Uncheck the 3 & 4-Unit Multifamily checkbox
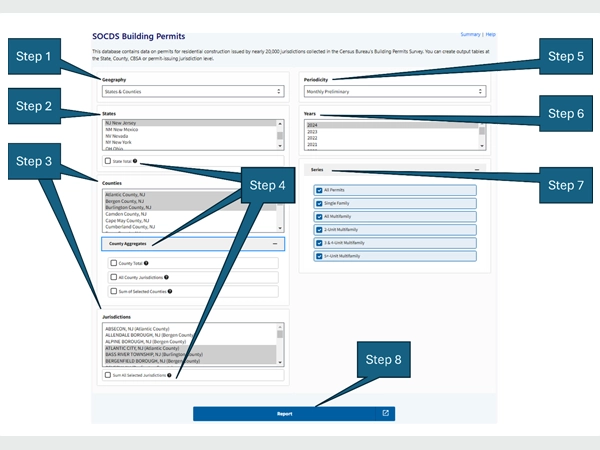The height and width of the screenshot is (450, 600). [319, 243]
